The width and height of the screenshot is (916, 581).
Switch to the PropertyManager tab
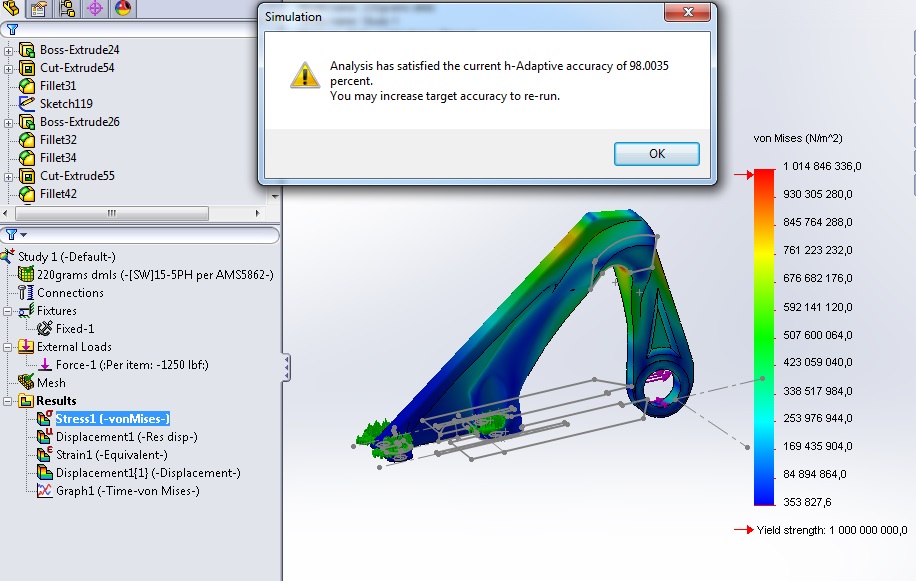pyautogui.click(x=39, y=8)
